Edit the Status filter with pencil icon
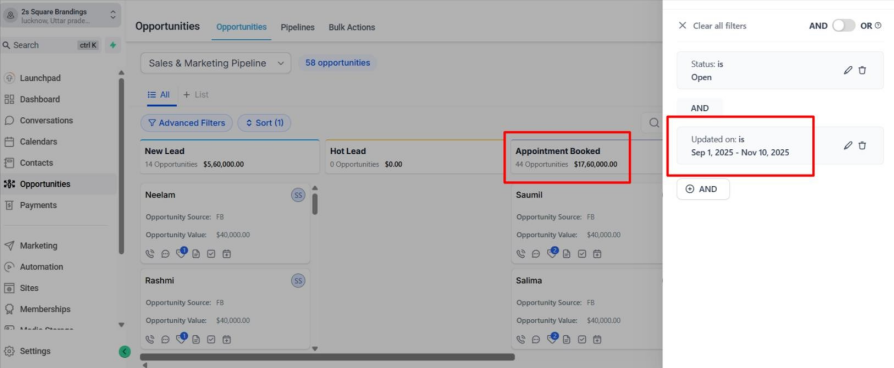This screenshot has width=894, height=368. click(x=848, y=70)
